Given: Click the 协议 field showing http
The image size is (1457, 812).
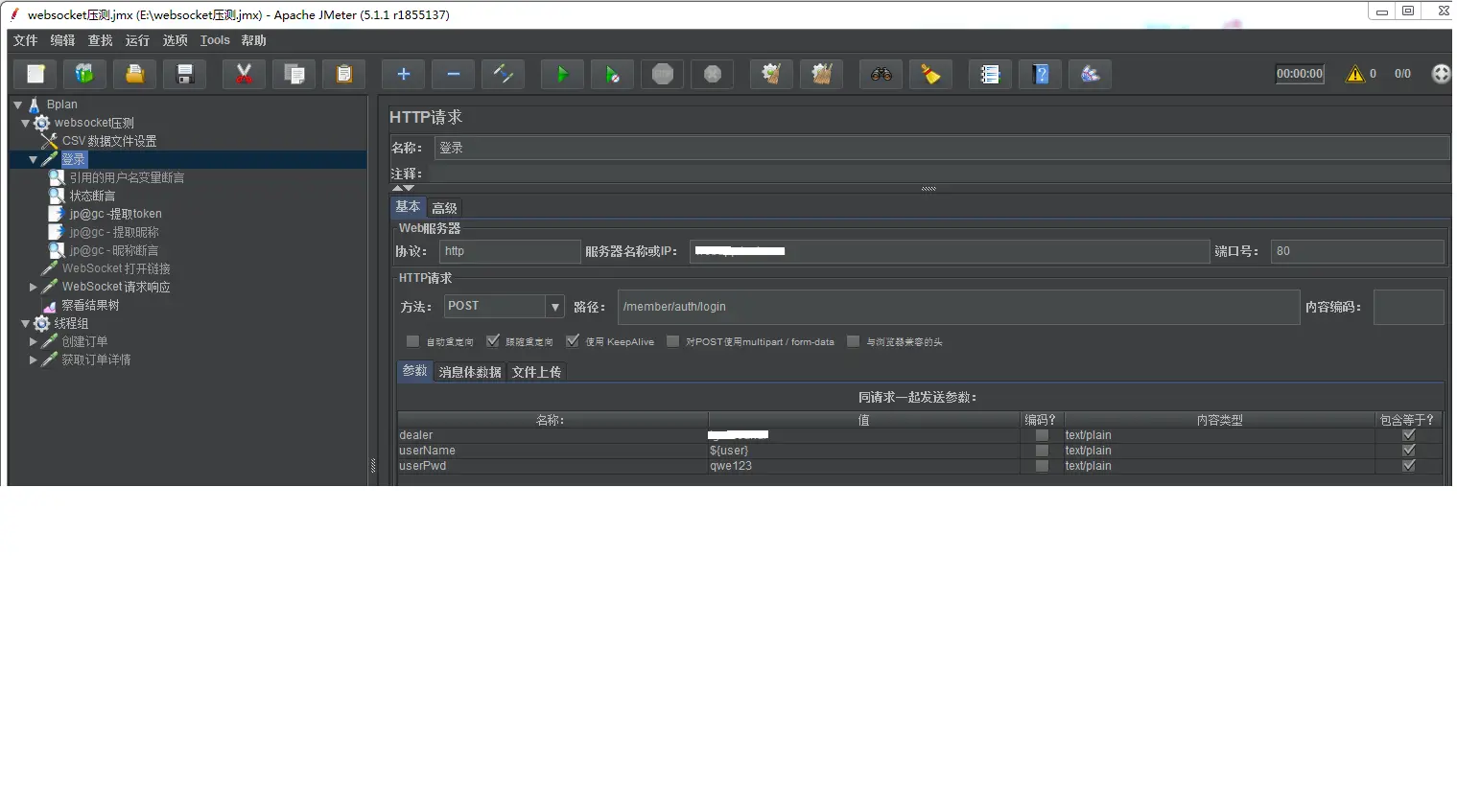Looking at the screenshot, I should (x=510, y=251).
